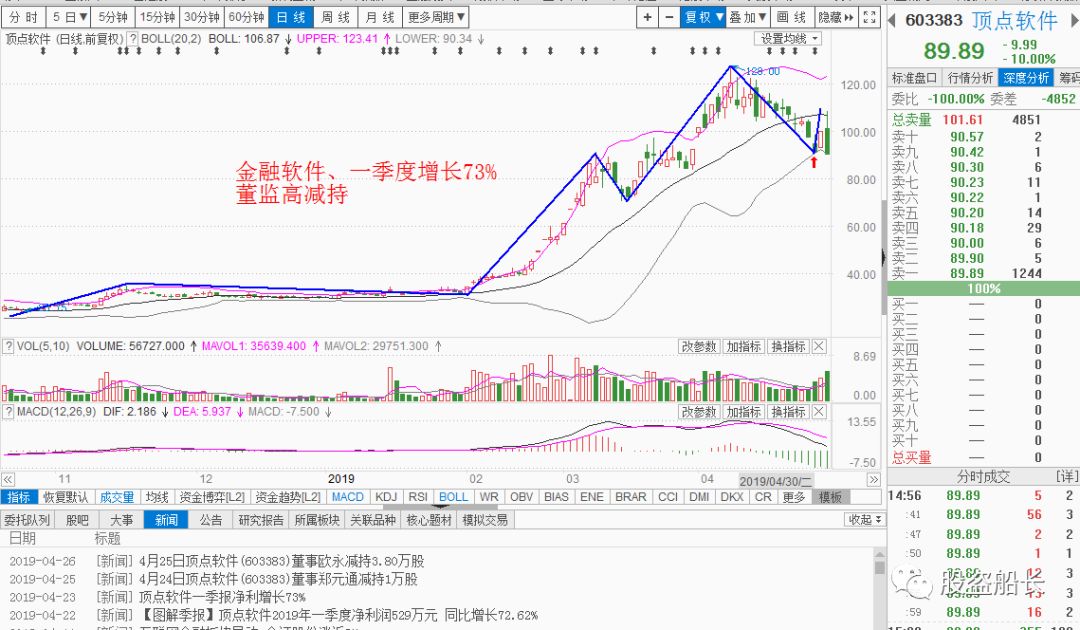Expand the 更多周期 dropdown

pos(437,17)
